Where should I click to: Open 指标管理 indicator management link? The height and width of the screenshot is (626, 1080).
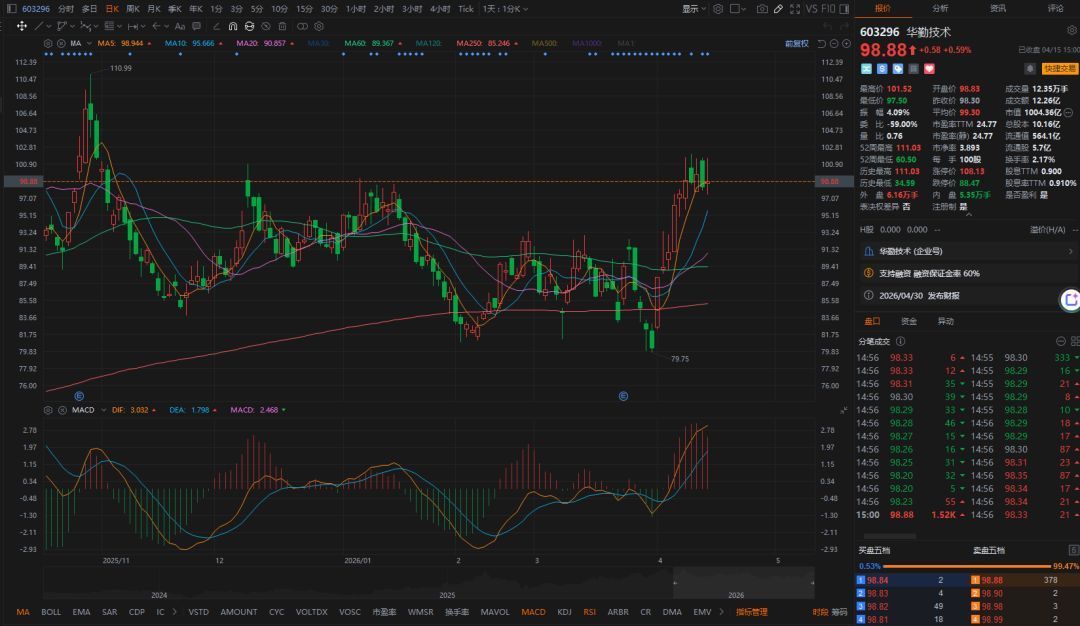point(752,612)
